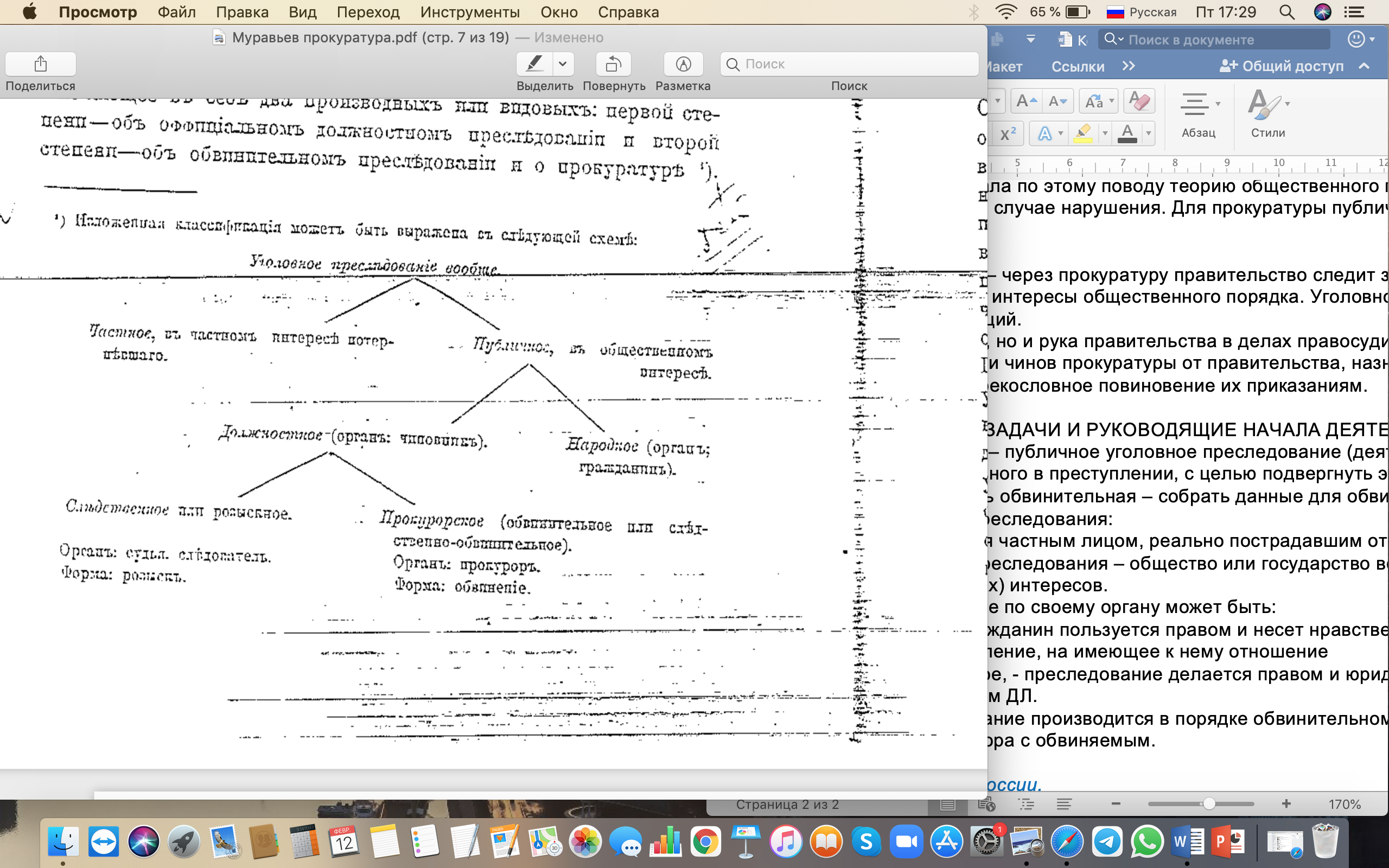
Task: Open the Справка menu
Action: (x=628, y=12)
